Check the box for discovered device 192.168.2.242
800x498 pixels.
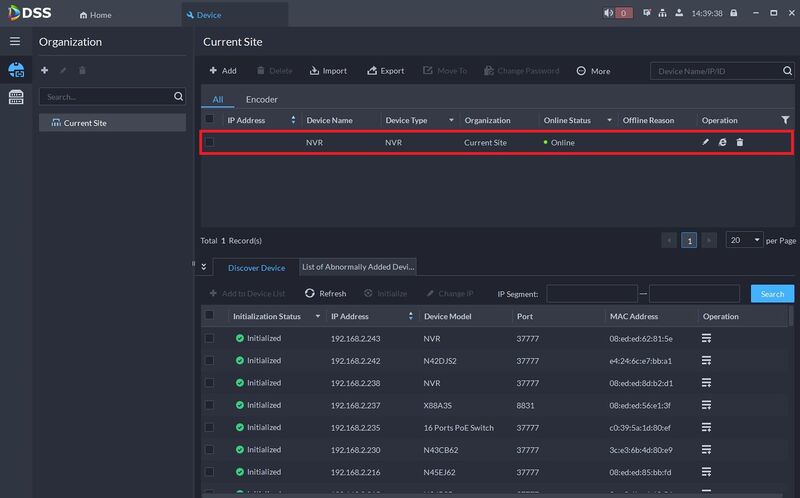(x=210, y=361)
